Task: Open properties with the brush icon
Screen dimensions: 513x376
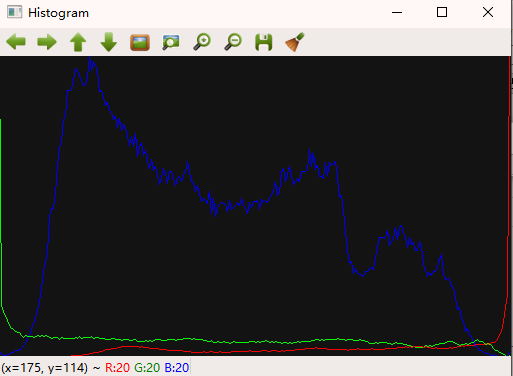Action: point(295,42)
